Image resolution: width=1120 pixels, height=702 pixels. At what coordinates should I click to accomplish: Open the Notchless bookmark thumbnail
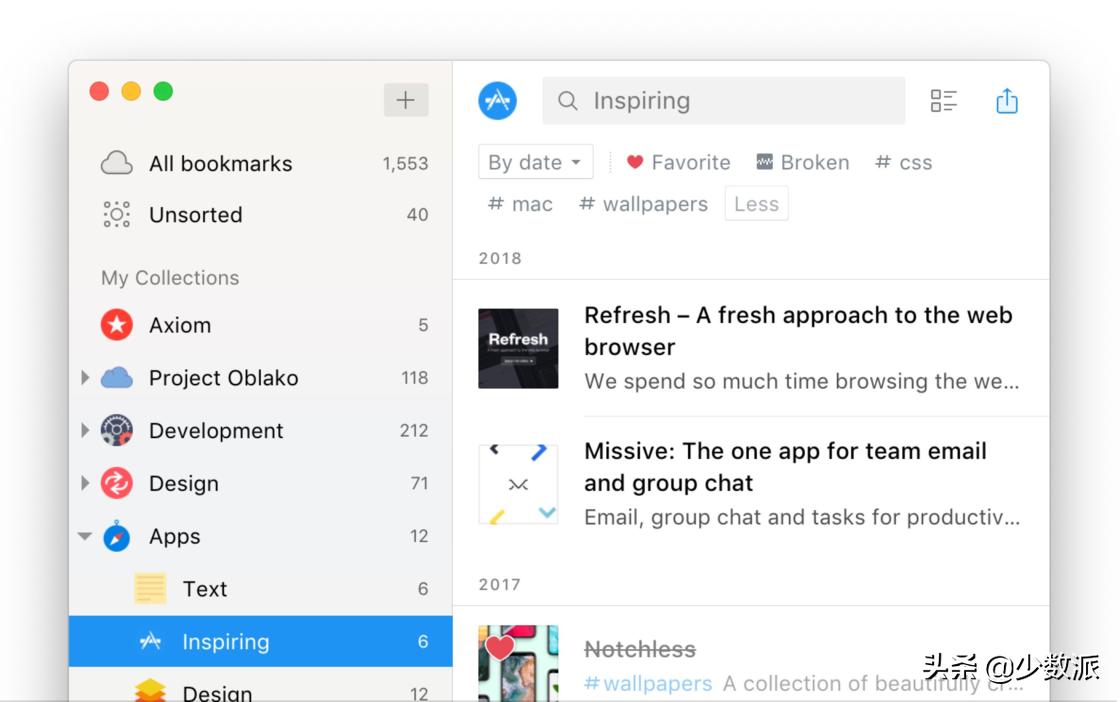pos(518,663)
